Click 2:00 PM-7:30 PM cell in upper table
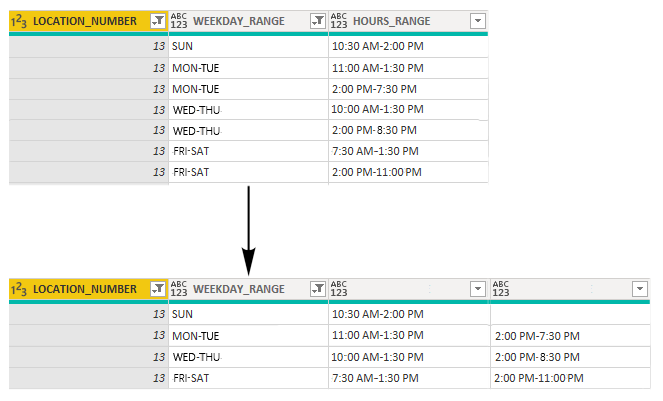The image size is (663, 401). point(408,89)
